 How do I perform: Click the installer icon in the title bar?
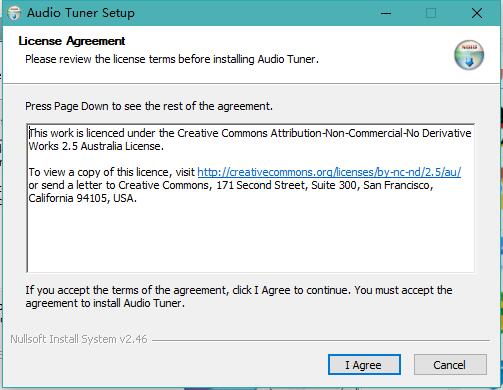click(14, 13)
